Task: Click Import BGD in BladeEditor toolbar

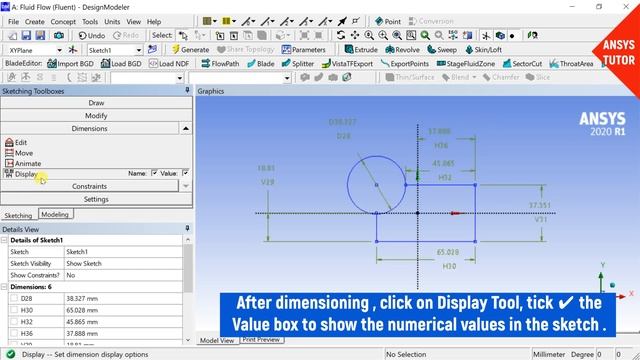Action: pyautogui.click(x=70, y=64)
